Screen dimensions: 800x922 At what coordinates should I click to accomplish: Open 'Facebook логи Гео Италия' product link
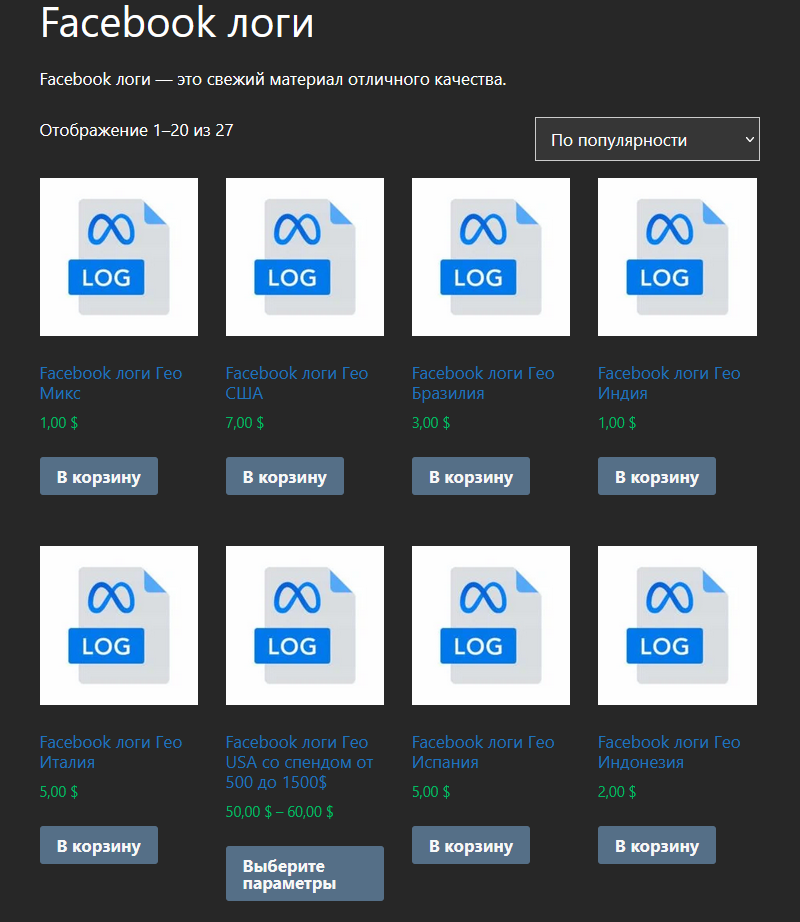111,752
